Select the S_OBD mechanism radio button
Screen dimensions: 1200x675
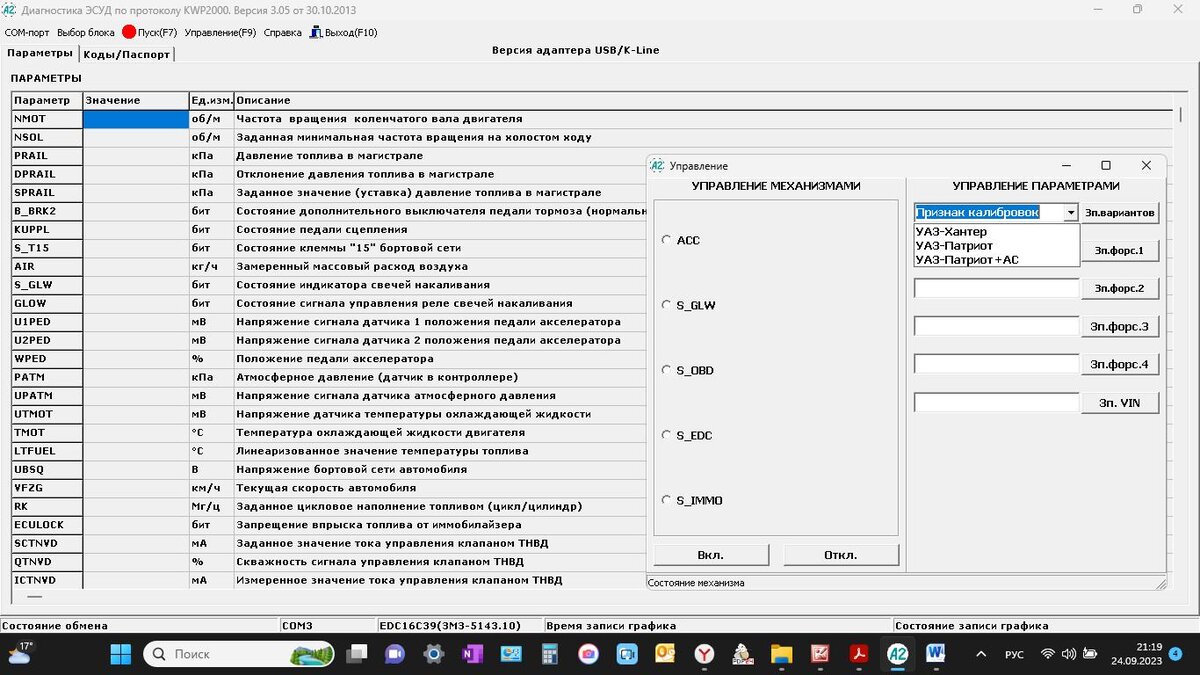[x=667, y=370]
